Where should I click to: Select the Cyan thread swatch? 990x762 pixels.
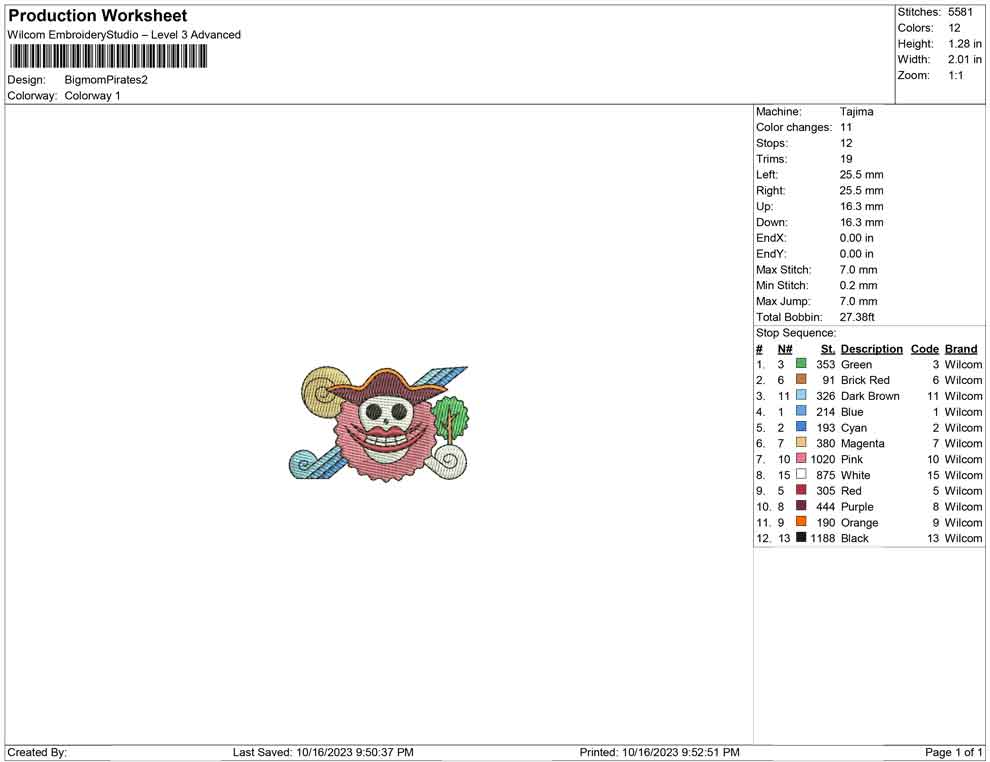click(x=801, y=427)
